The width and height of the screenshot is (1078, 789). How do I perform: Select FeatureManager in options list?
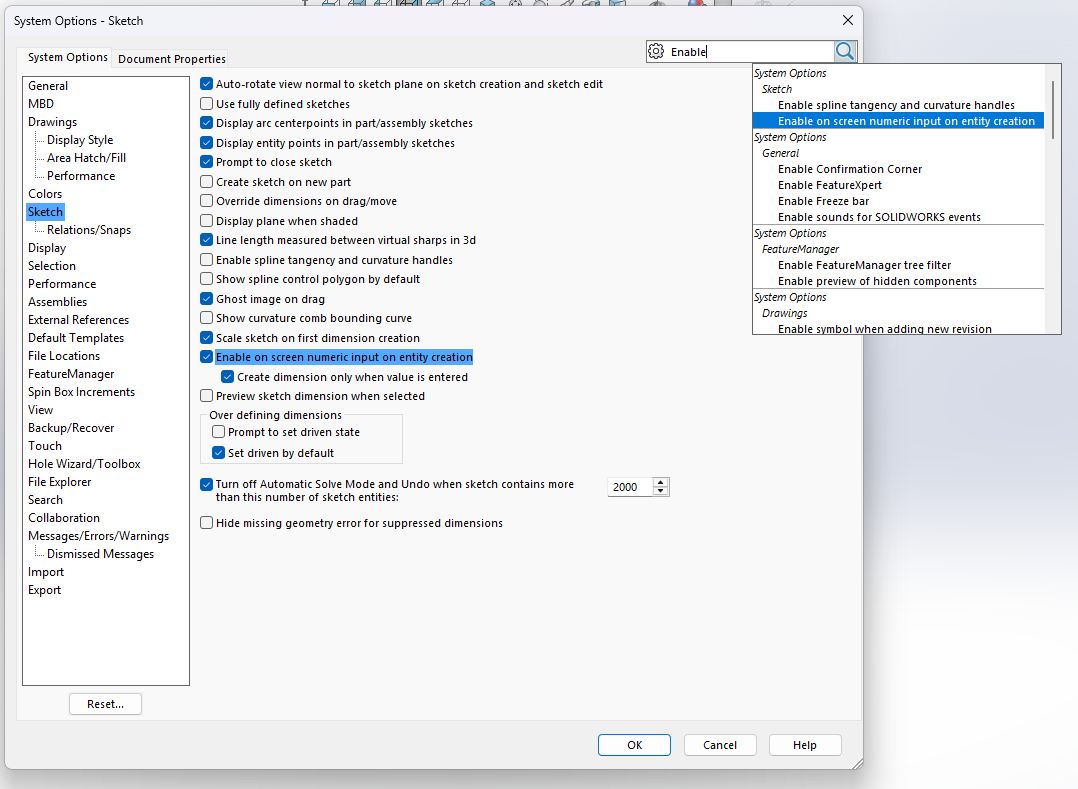point(71,374)
